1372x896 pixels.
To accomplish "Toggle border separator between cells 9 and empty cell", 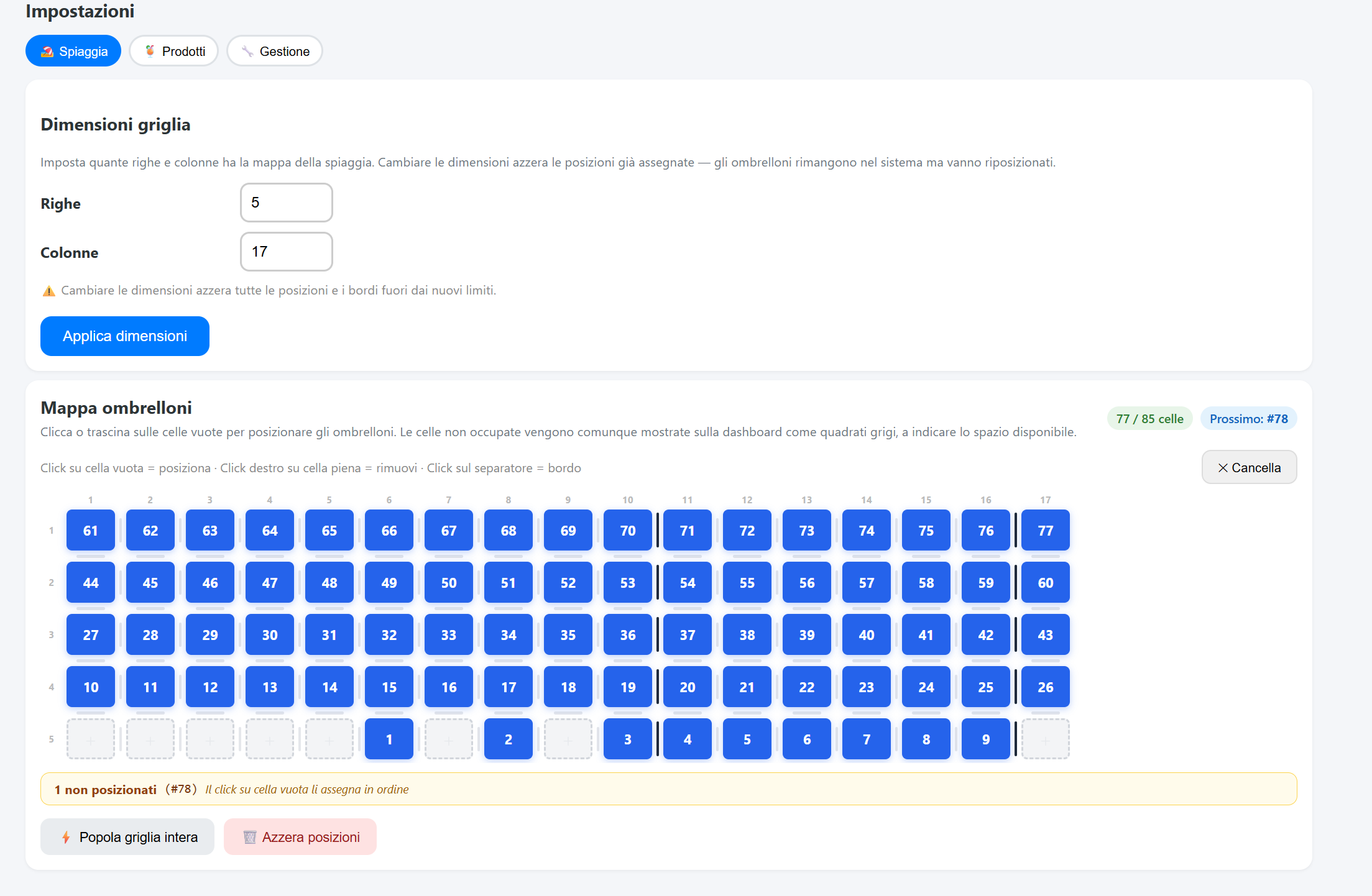I will click(x=1016, y=739).
